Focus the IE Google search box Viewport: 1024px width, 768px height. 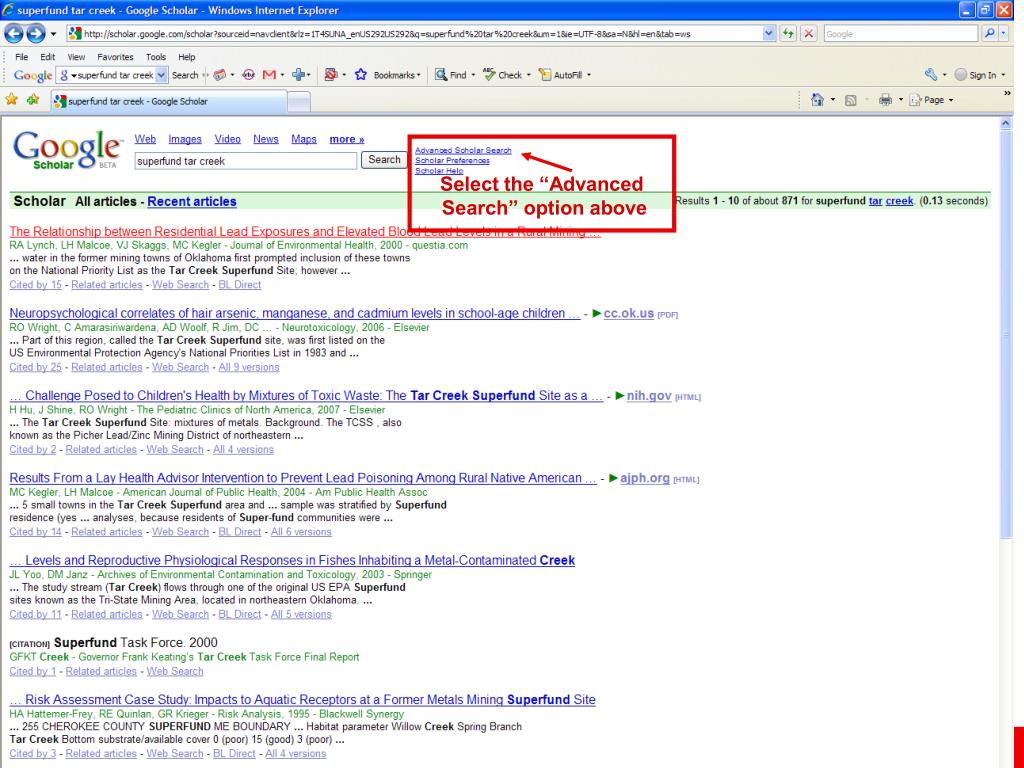899,33
